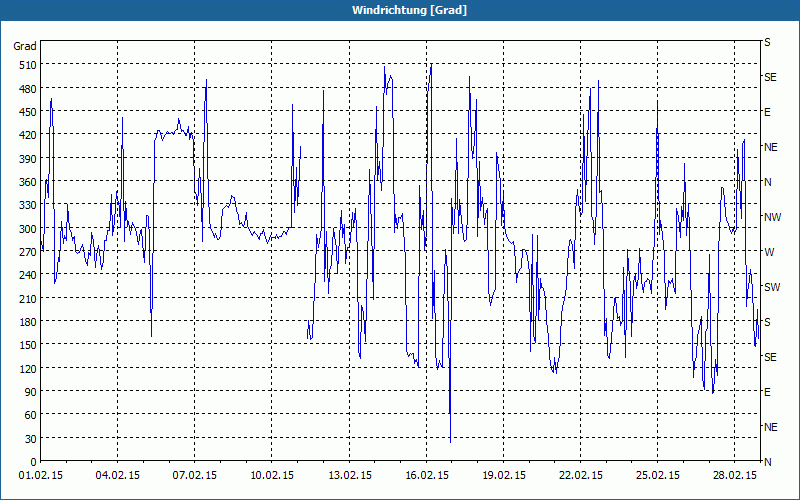Click the 480 y-axis value

pos(28,89)
